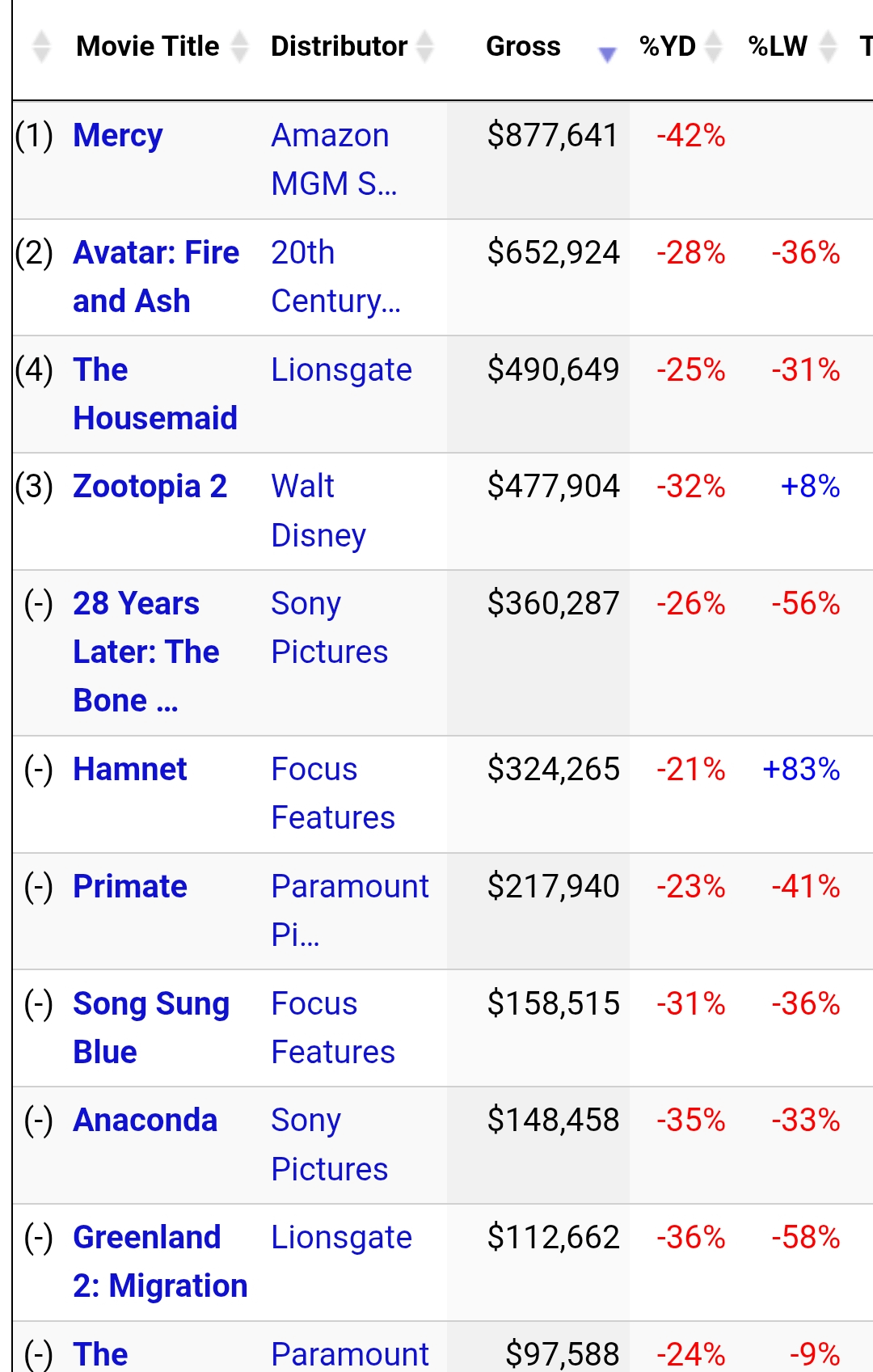Open the Mercy movie link

click(x=118, y=136)
